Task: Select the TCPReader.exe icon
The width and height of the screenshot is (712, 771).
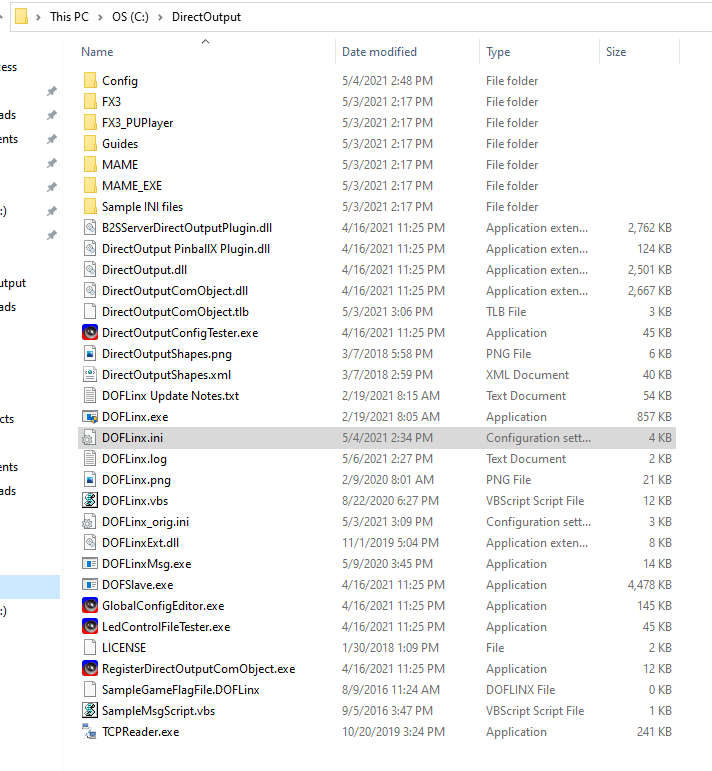Action: [x=90, y=732]
